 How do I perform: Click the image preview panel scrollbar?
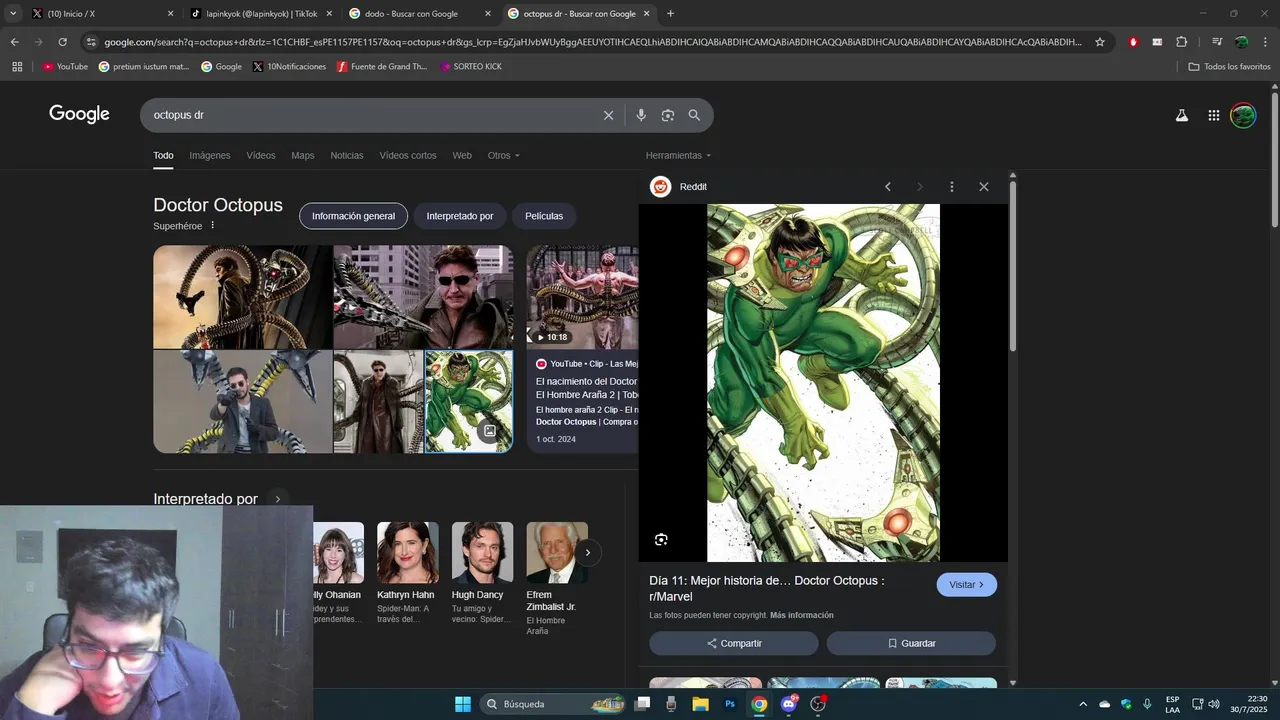coord(1013,266)
